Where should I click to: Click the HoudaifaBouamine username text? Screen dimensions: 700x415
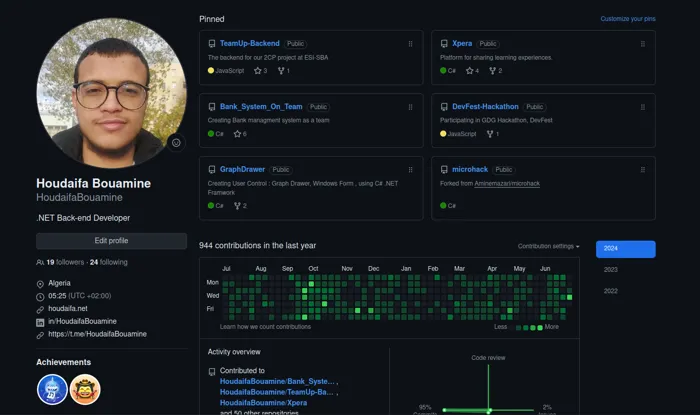click(79, 198)
